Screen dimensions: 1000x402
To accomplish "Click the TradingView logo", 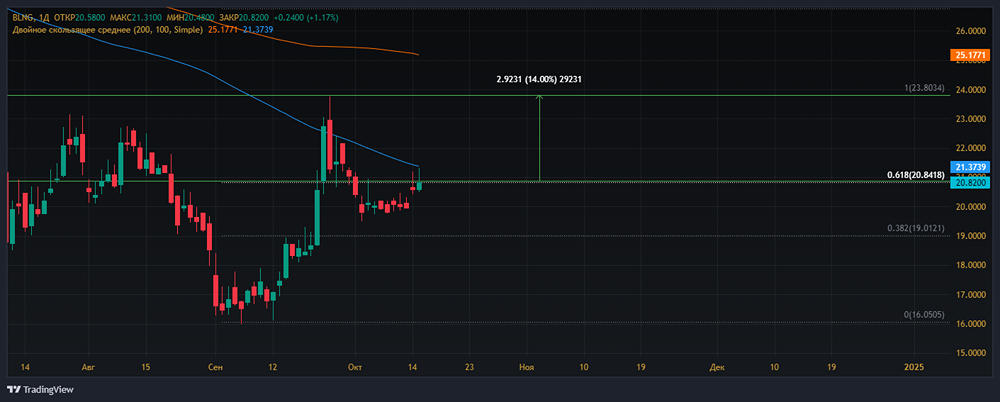I will pos(40,389).
